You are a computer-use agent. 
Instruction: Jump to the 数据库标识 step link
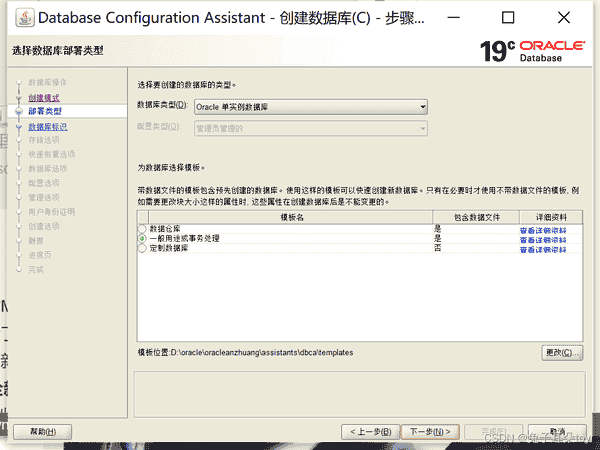pos(48,127)
